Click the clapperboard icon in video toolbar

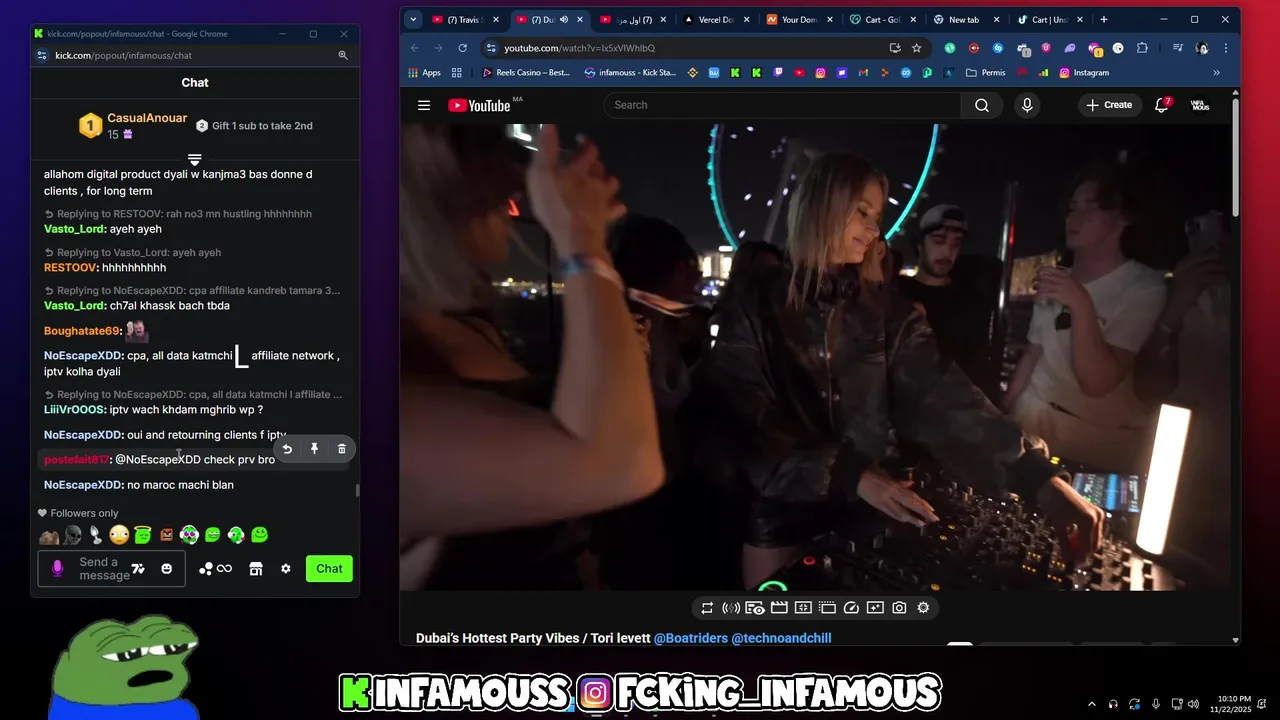(779, 608)
